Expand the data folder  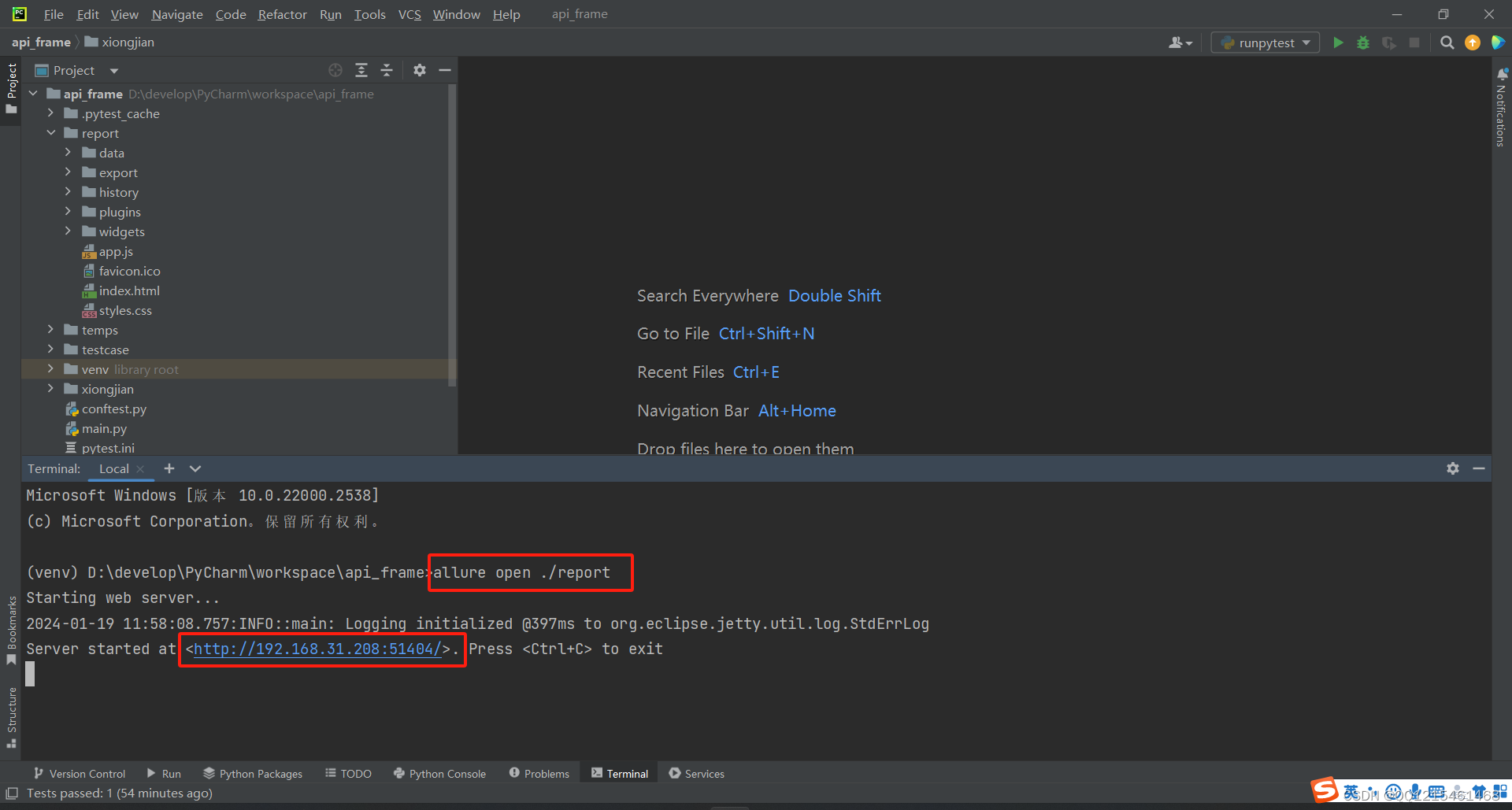click(68, 153)
